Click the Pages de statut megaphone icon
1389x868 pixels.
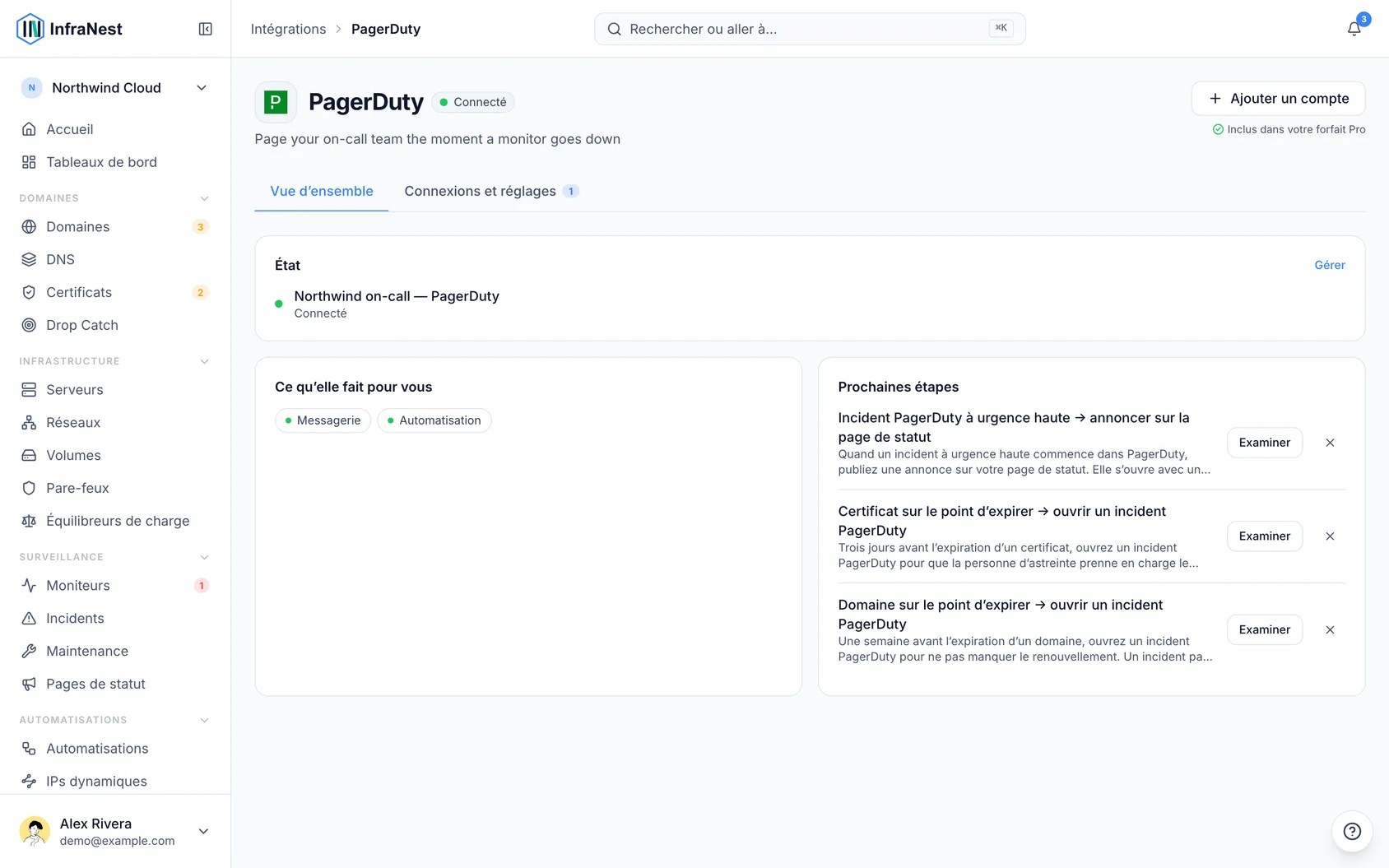(x=29, y=684)
